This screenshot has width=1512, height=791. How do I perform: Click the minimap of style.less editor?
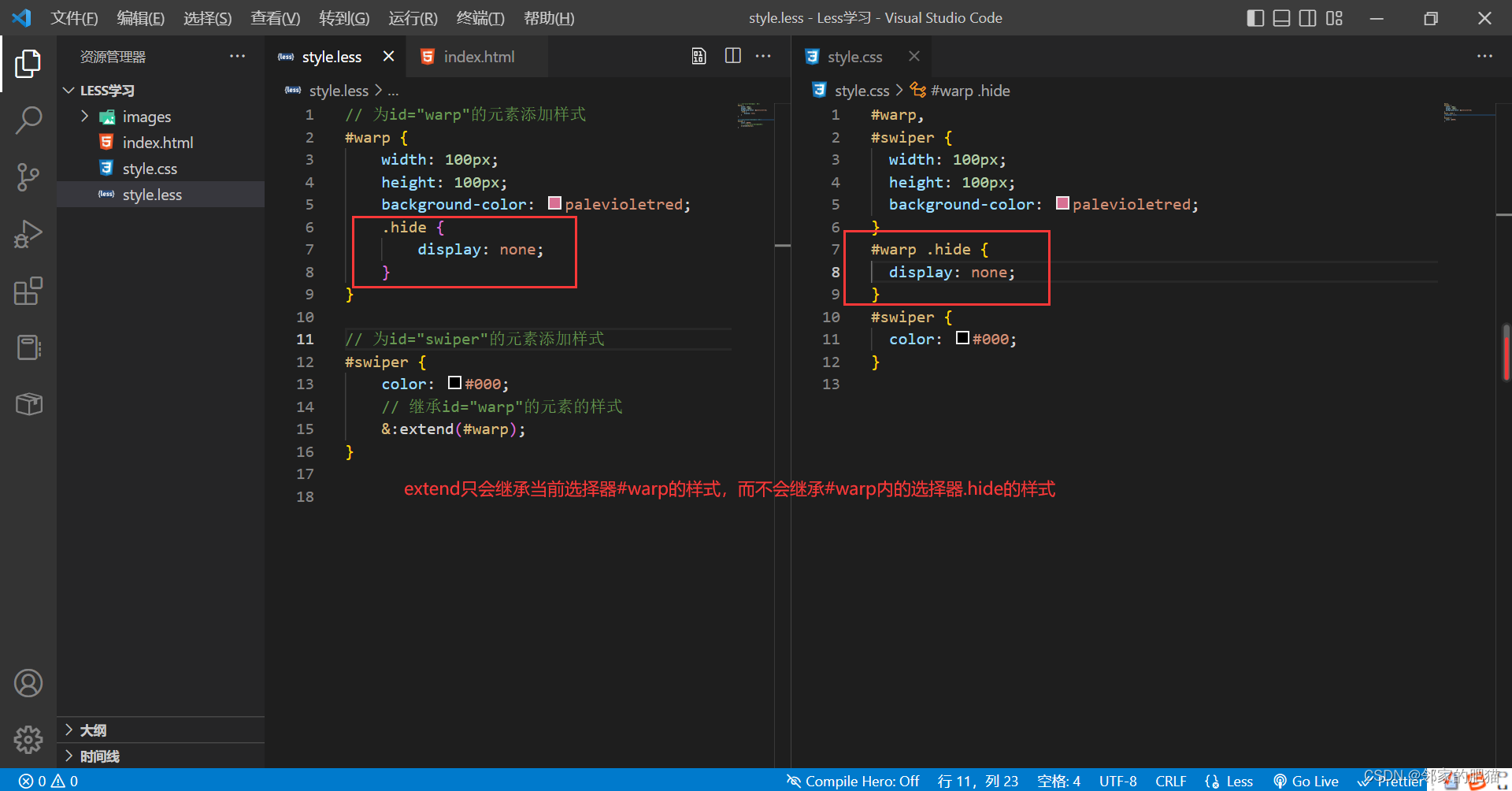(x=755, y=114)
